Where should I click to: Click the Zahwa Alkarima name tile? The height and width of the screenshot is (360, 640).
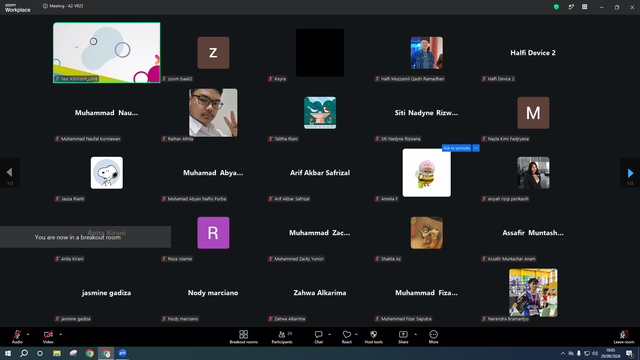[320, 293]
